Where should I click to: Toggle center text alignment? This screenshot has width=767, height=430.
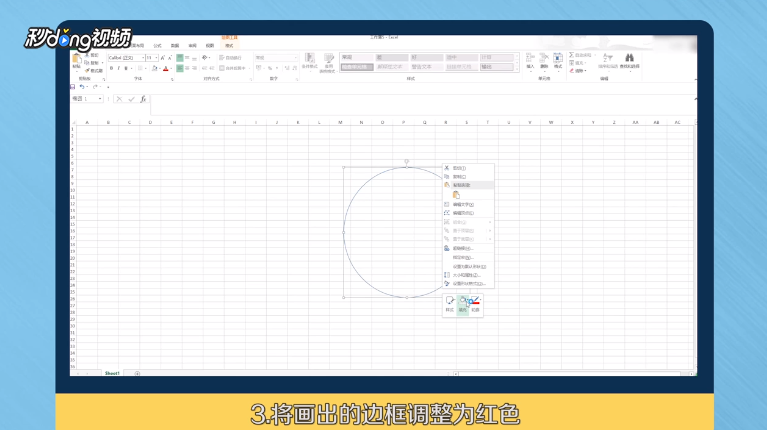point(187,68)
